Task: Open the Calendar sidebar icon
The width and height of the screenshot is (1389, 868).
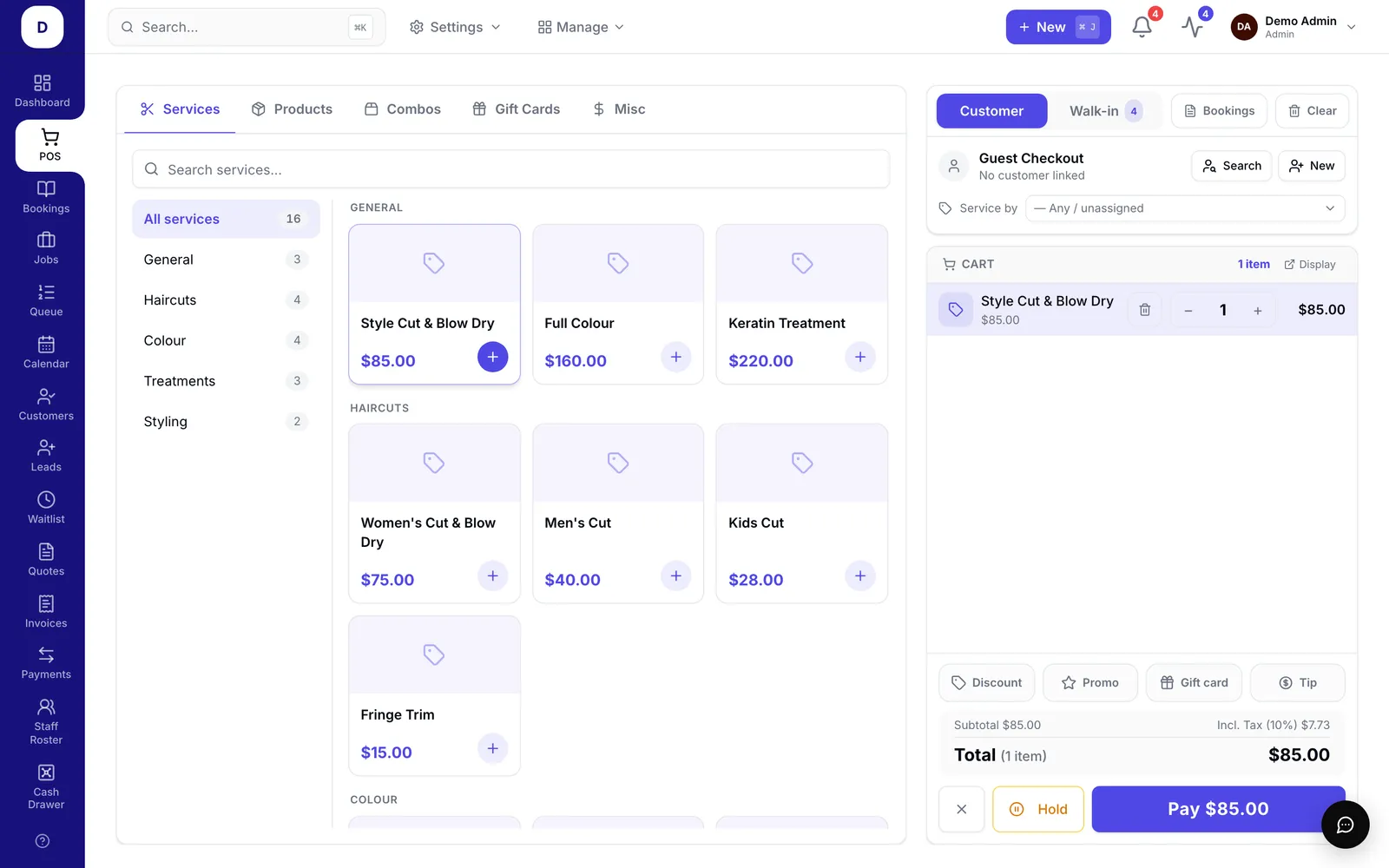Action: point(46,352)
